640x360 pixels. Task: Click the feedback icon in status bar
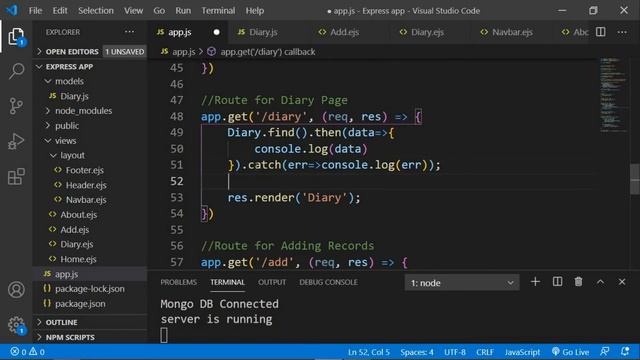(604, 351)
